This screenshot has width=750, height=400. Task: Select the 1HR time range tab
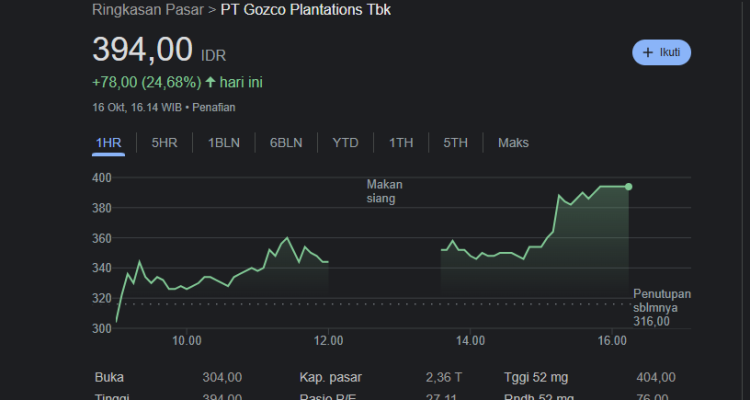108,143
